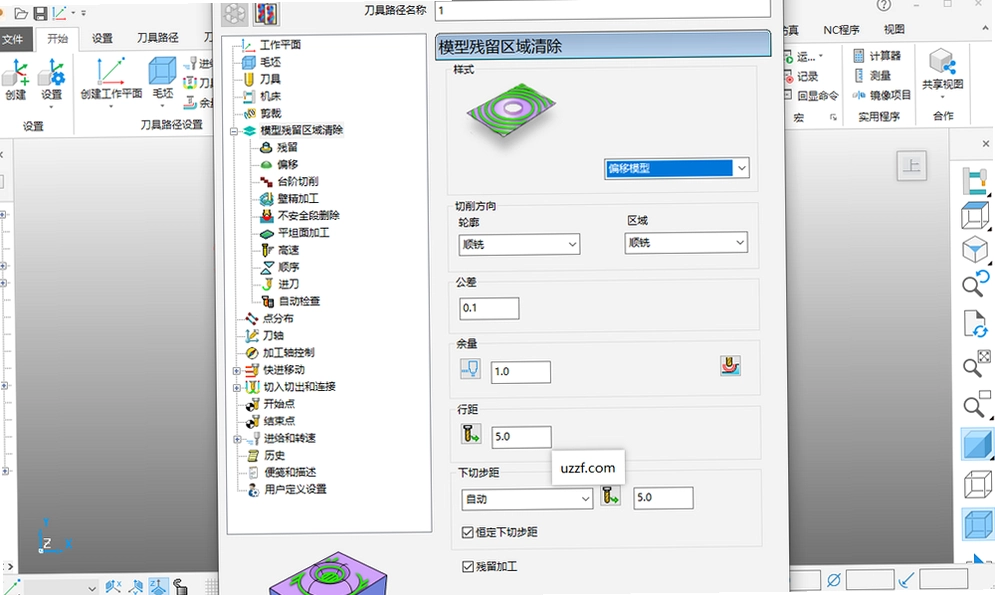Image resolution: width=995 pixels, height=595 pixels.
Task: Collapse the 模型残留区域清除 tree node
Action: [x=234, y=131]
